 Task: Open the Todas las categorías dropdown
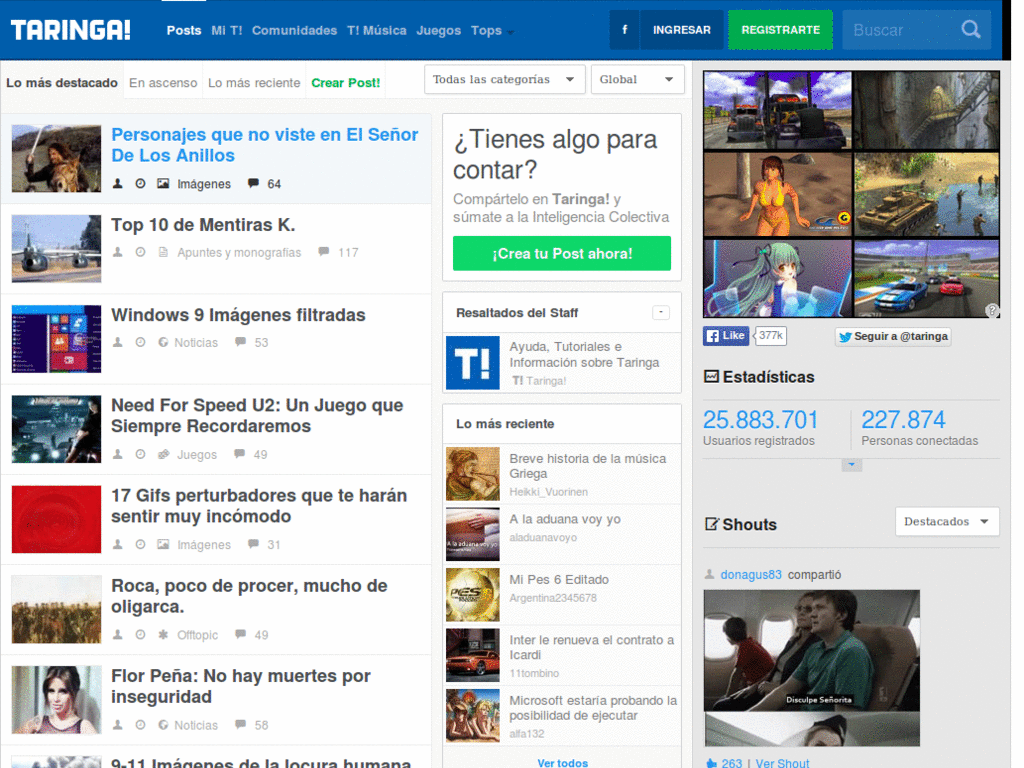pos(504,80)
